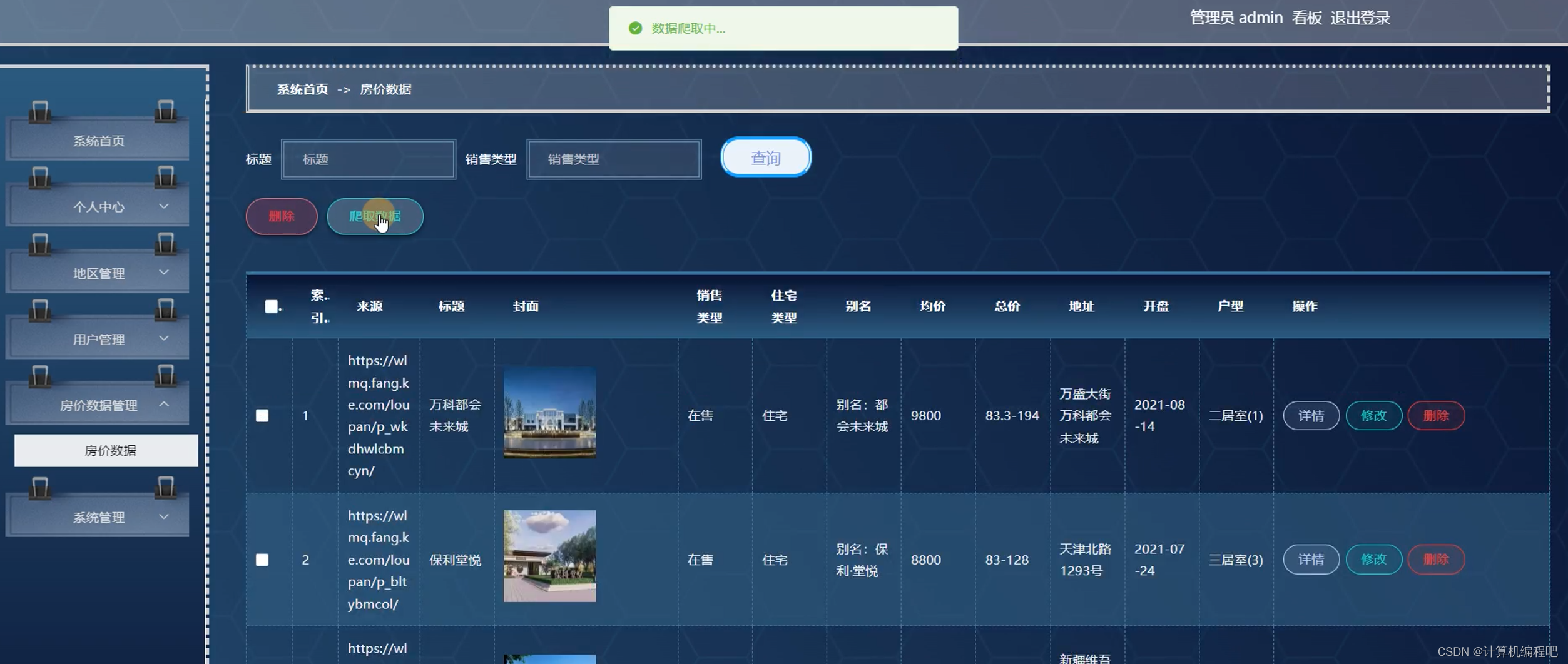This screenshot has width=1568, height=664.
Task: Click 修改 on the 保利堂悦 row
Action: pyautogui.click(x=1373, y=560)
